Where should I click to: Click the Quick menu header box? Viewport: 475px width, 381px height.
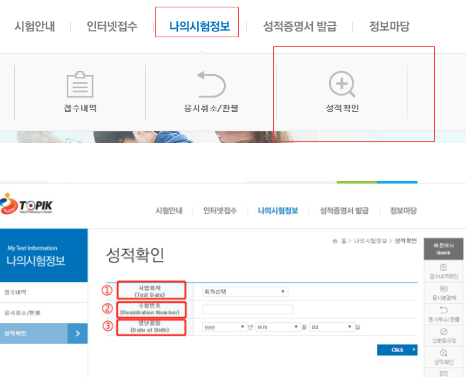tap(443, 249)
